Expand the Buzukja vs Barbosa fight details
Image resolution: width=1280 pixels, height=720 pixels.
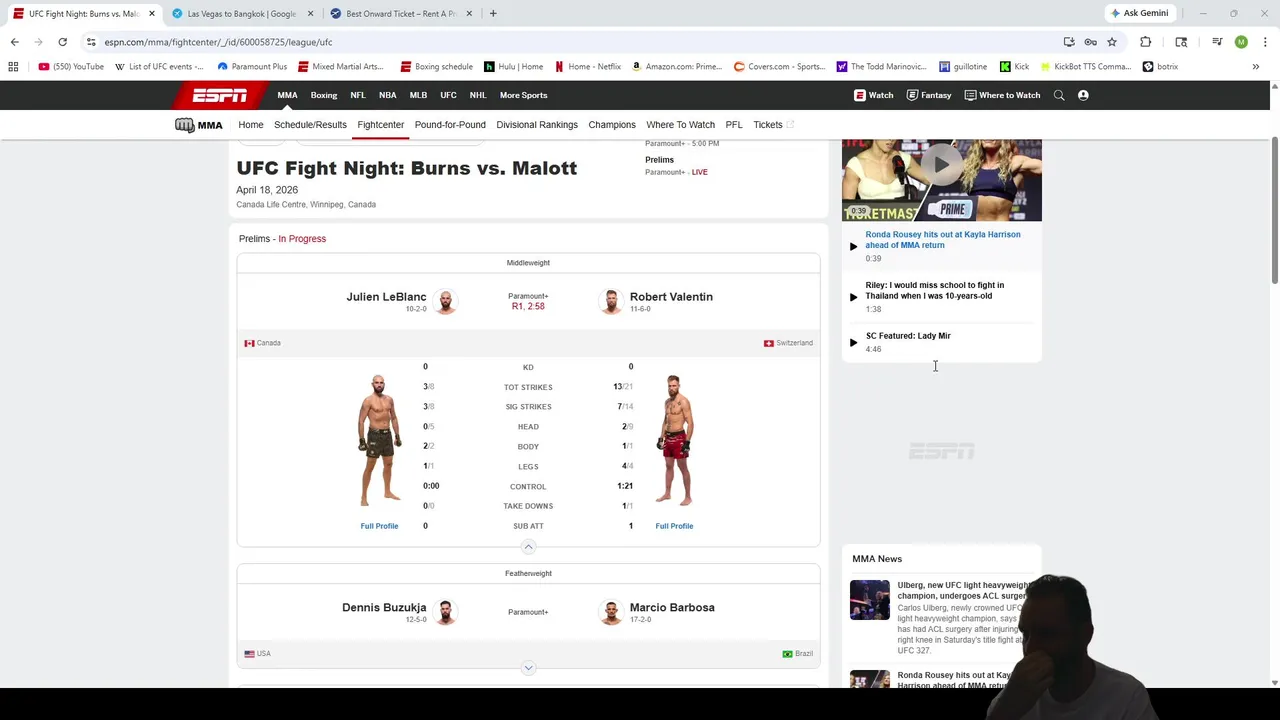tap(528, 668)
